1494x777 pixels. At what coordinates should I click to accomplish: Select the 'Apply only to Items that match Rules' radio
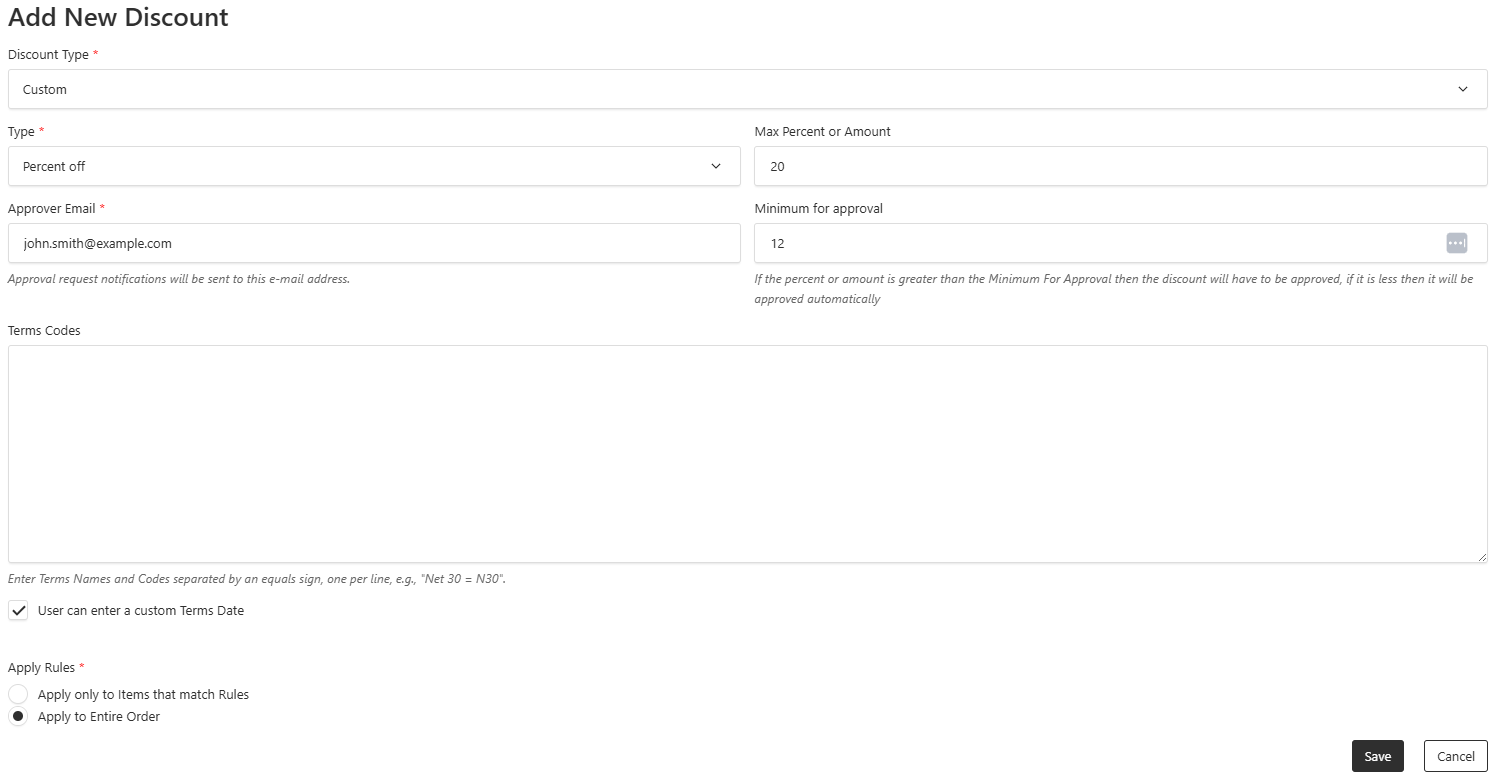[x=18, y=694]
